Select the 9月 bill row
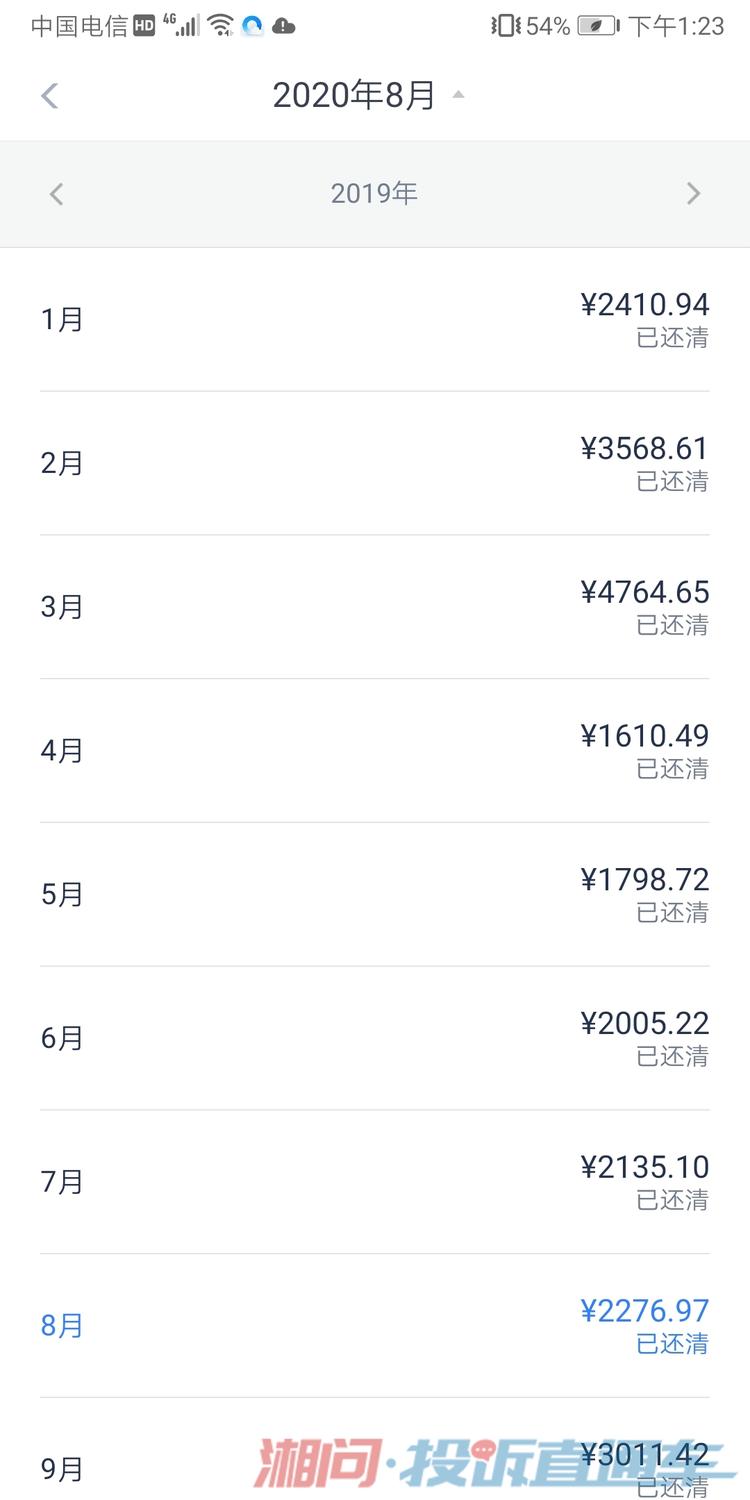The image size is (750, 1500). click(374, 1465)
